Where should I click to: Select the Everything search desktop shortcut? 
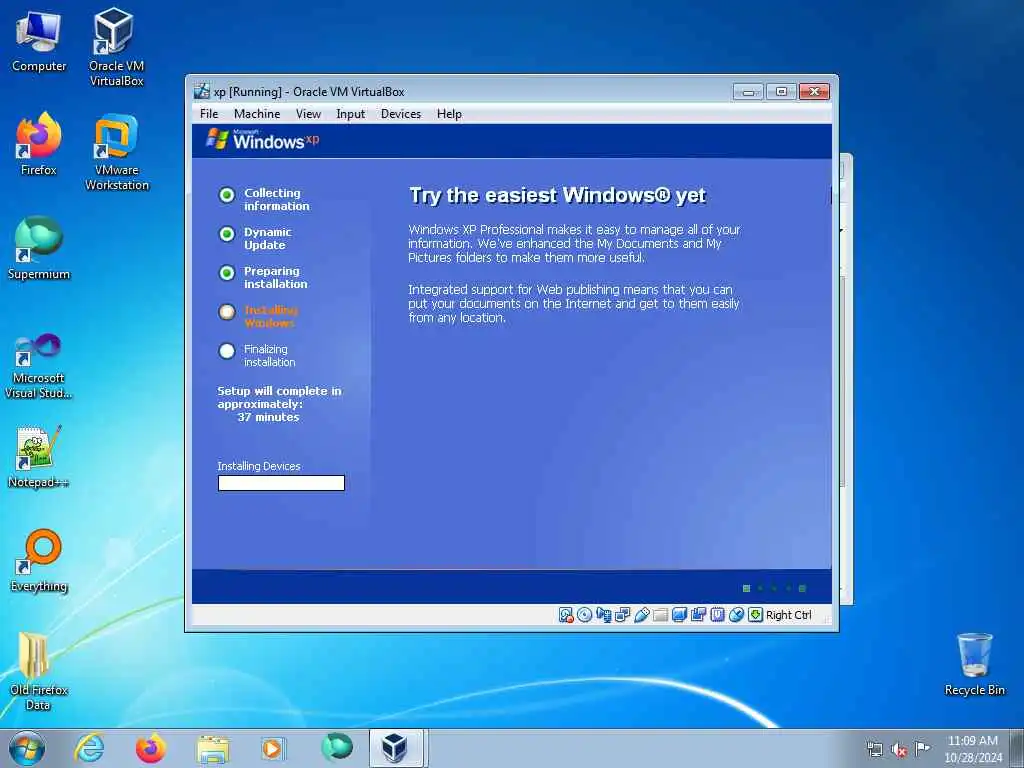39,561
